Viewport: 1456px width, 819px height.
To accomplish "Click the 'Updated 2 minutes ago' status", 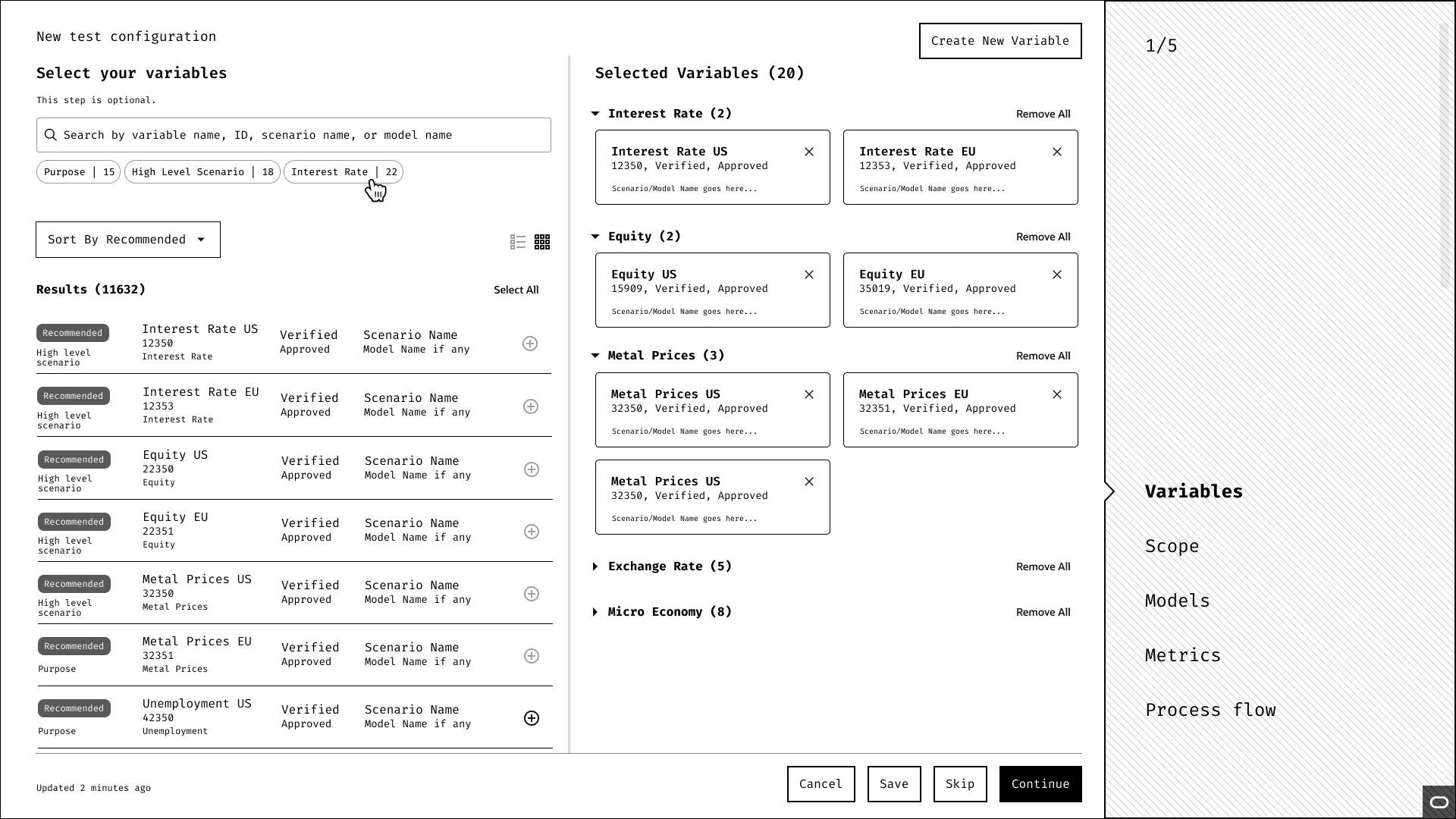I will (x=93, y=788).
